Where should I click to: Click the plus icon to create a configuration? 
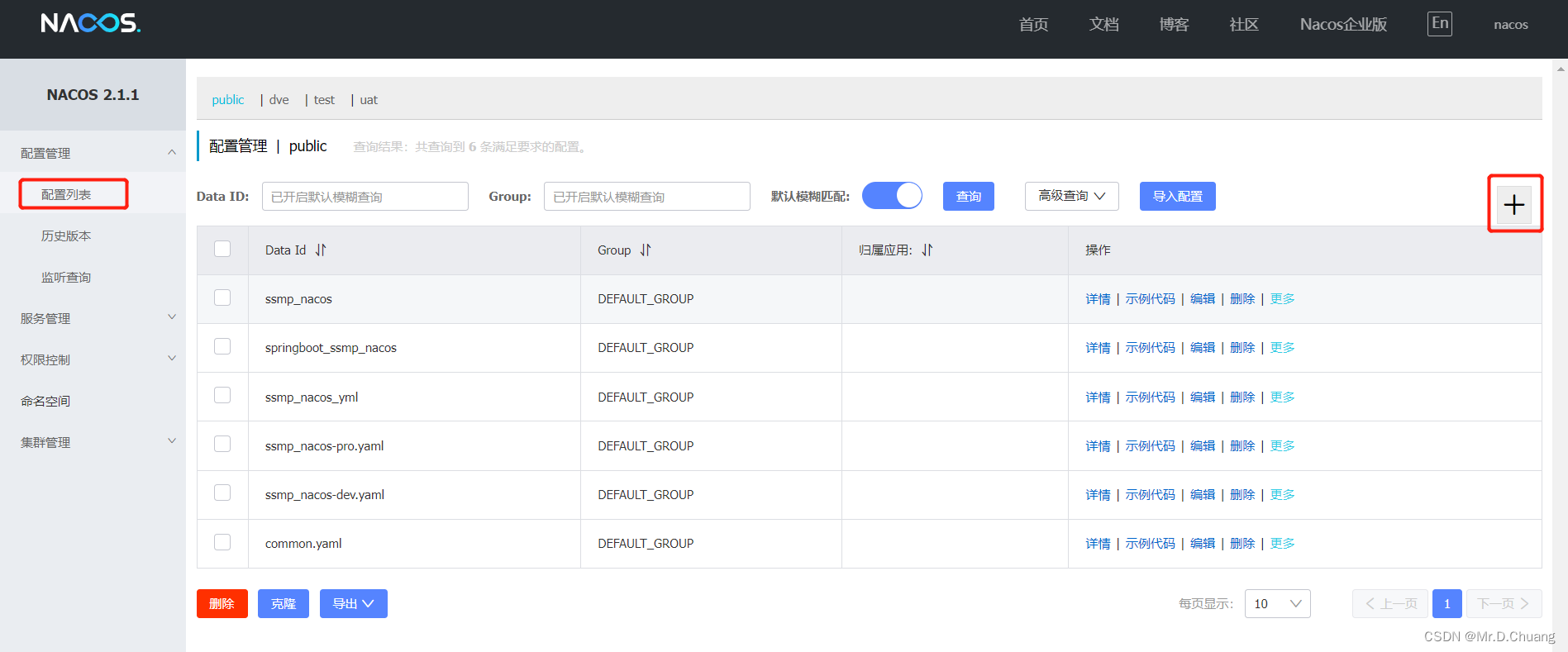click(1514, 204)
